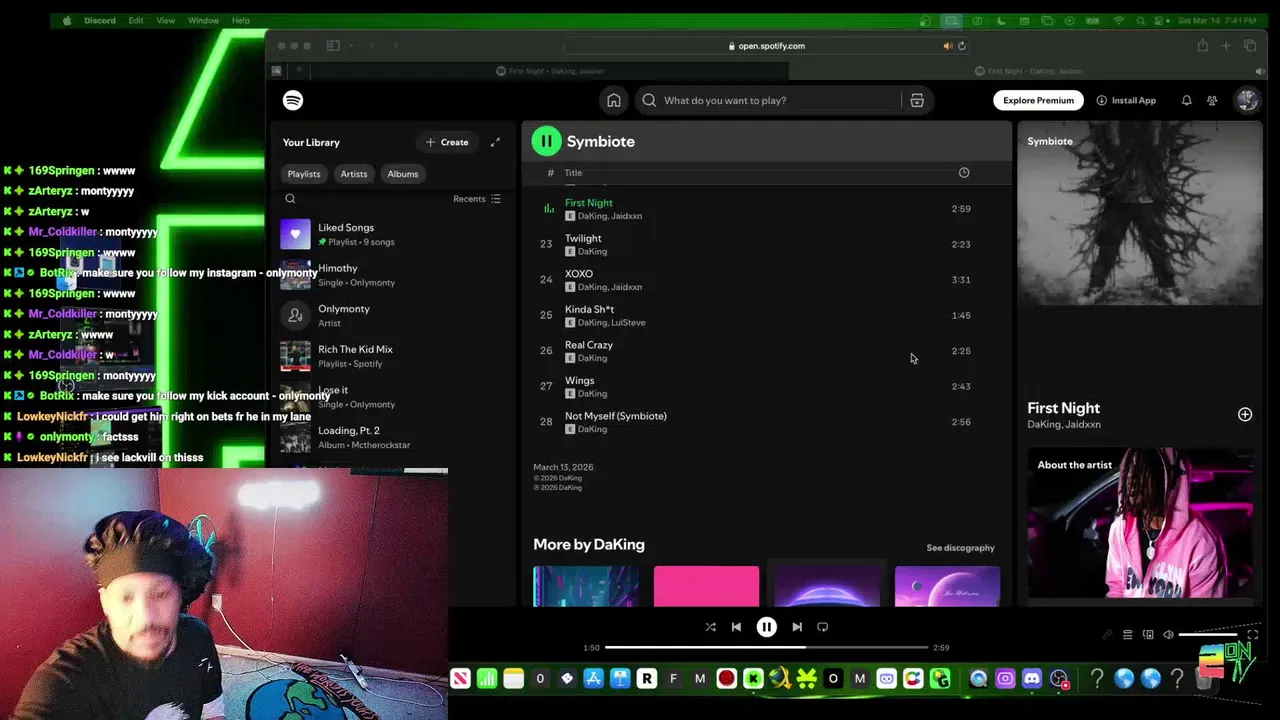The image size is (1280, 720).
Task: Toggle the lyrics microphone icon
Action: [1107, 635]
